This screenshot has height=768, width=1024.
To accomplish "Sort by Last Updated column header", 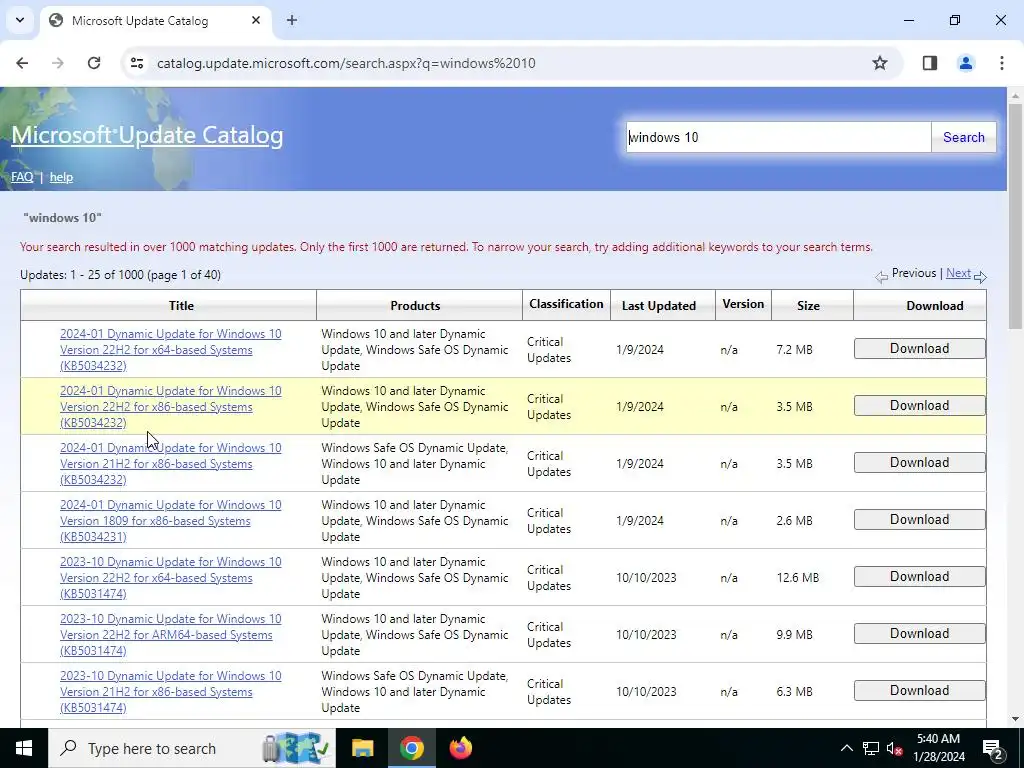I will tap(658, 306).
